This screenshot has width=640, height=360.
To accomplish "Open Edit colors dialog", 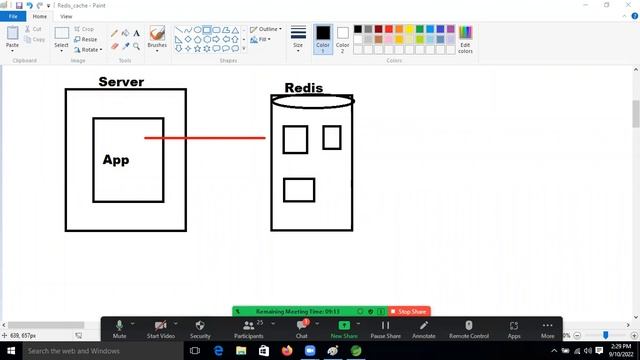I will 465,39.
